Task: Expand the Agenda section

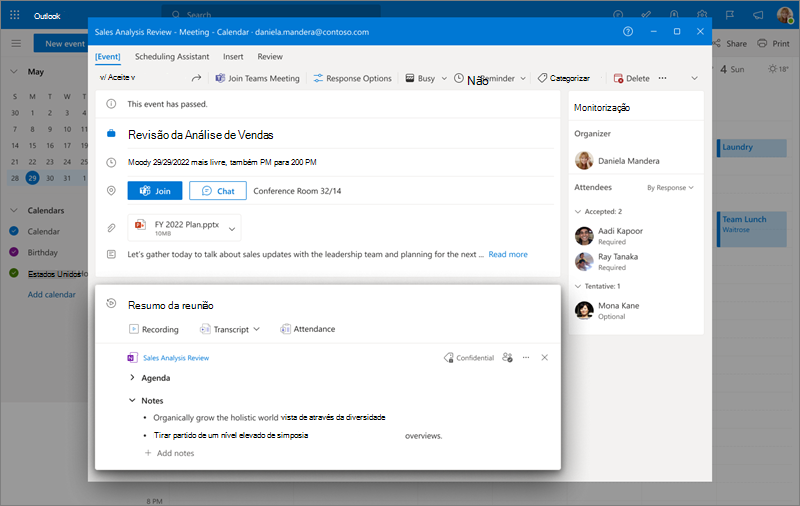Action: (132, 377)
